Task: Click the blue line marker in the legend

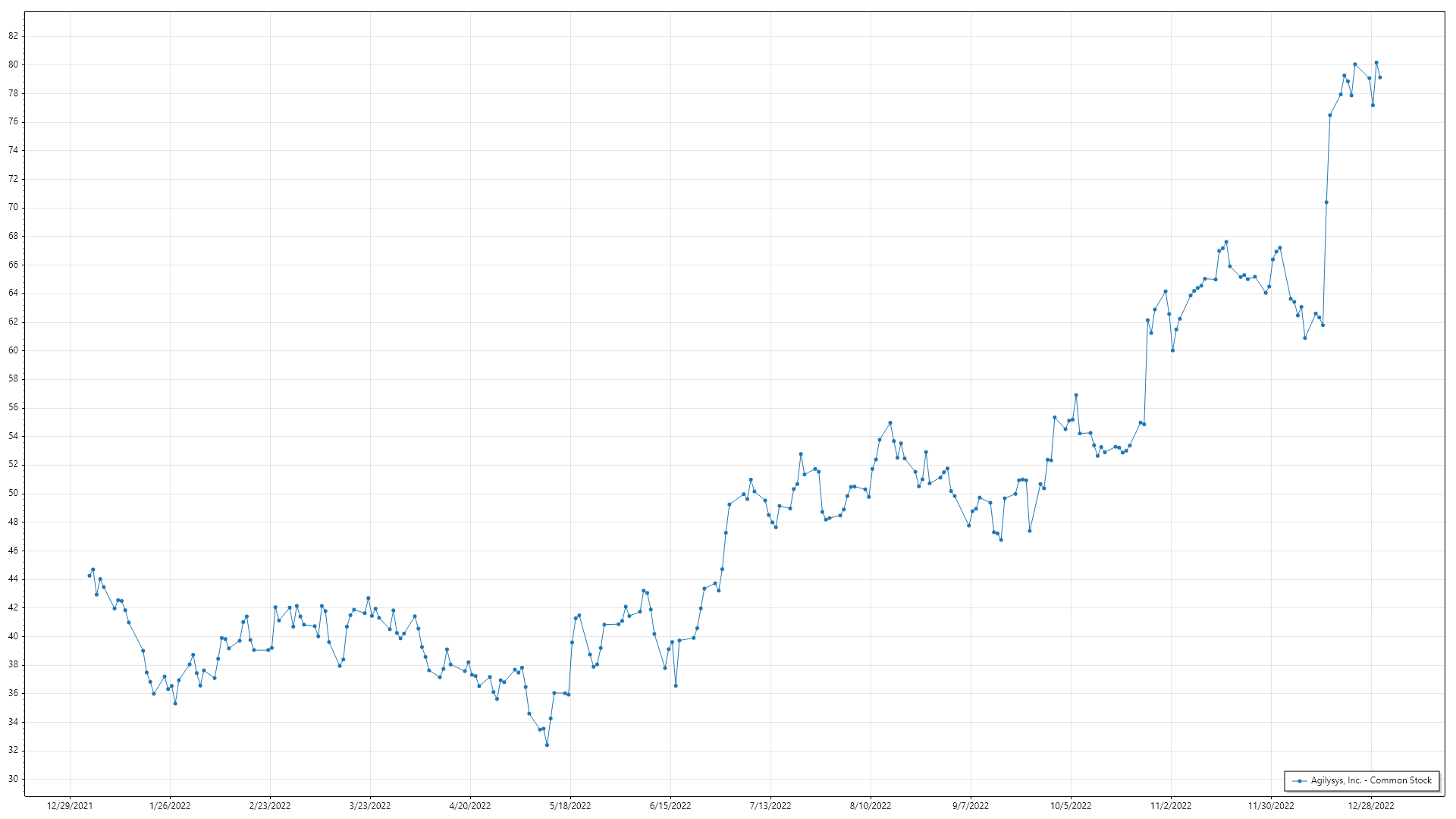Action: click(1300, 781)
